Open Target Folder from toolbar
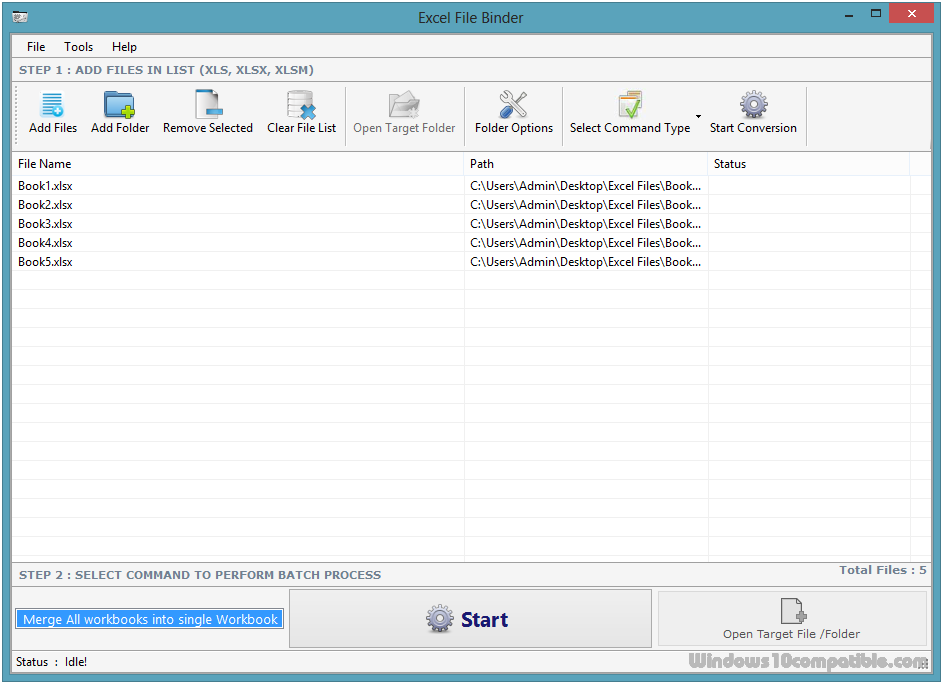This screenshot has height=684, width=943. 404,112
